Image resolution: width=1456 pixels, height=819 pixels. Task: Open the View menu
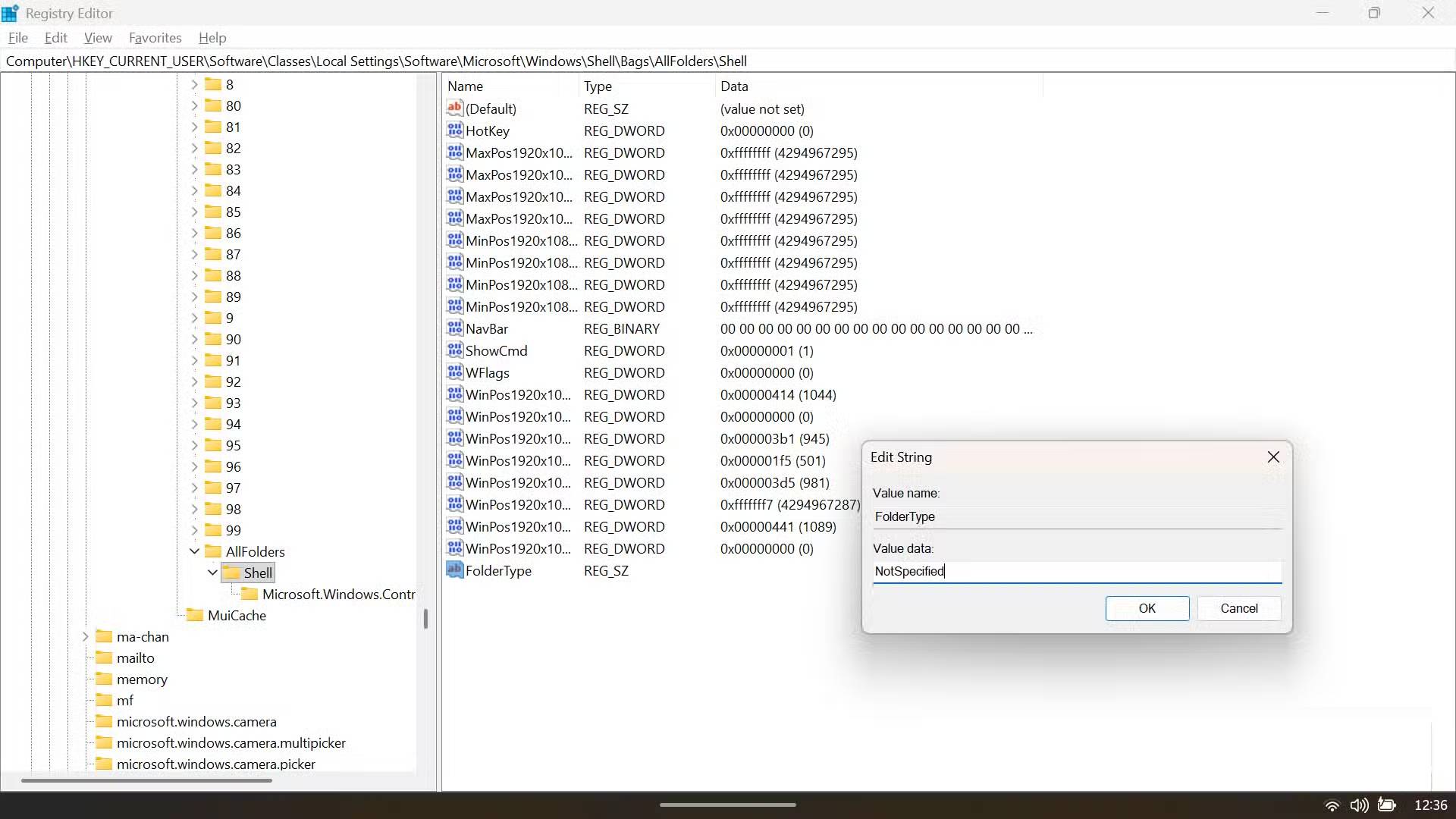tap(98, 37)
